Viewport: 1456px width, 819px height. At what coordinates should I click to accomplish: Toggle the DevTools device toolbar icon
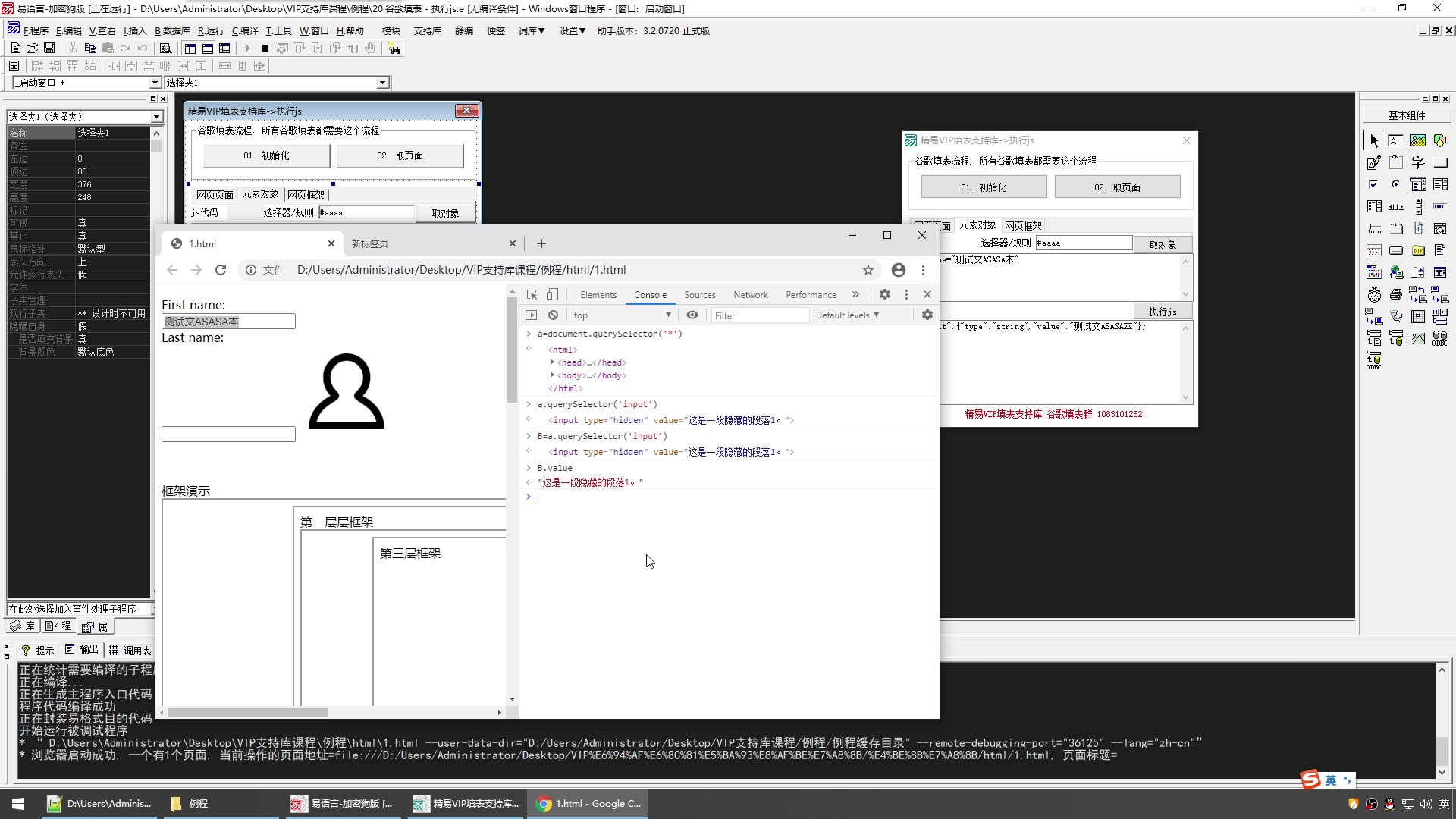click(552, 294)
